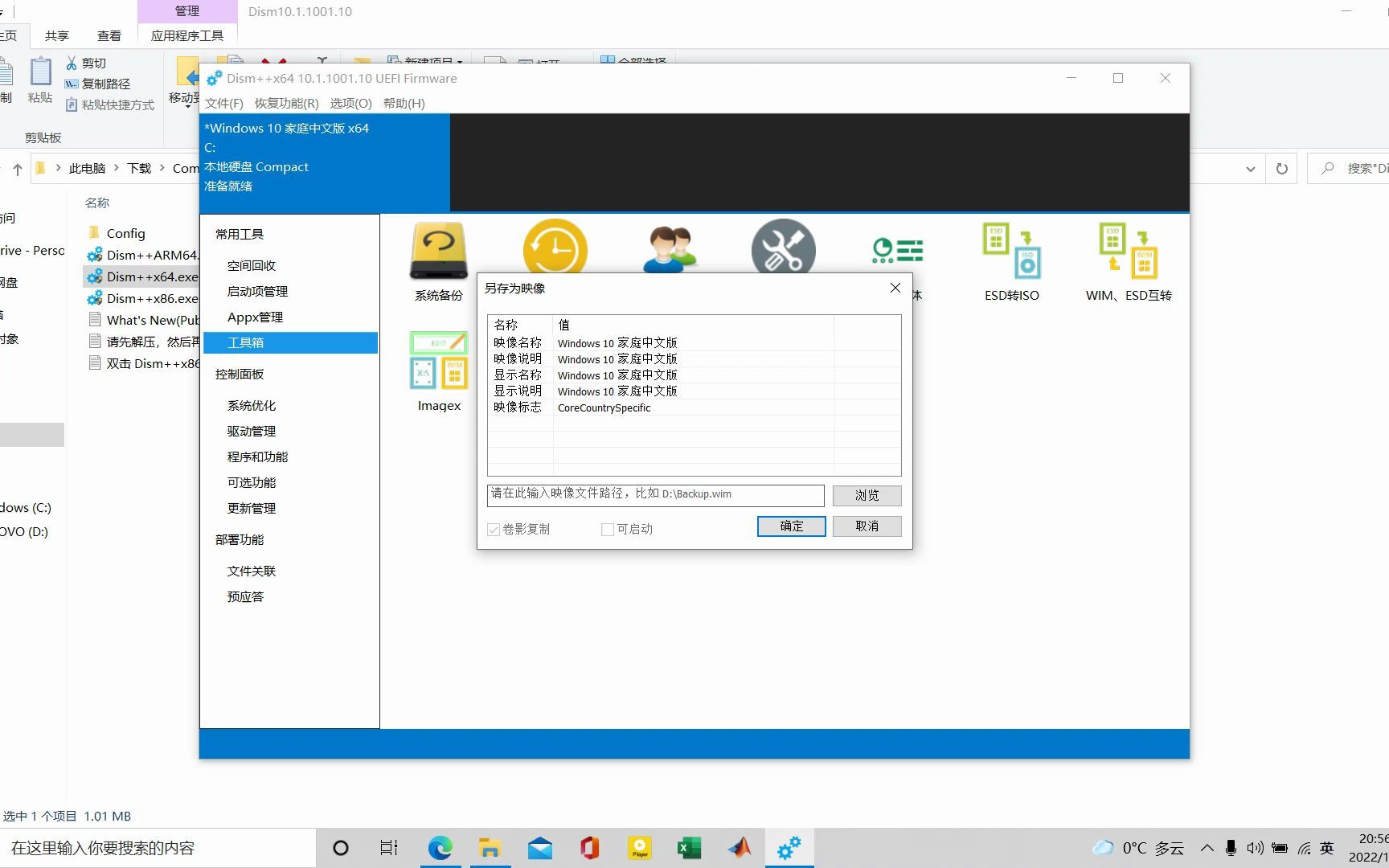Image resolution: width=1389 pixels, height=868 pixels.
Task: Open the 恢复功能(R) menu
Action: [286, 103]
